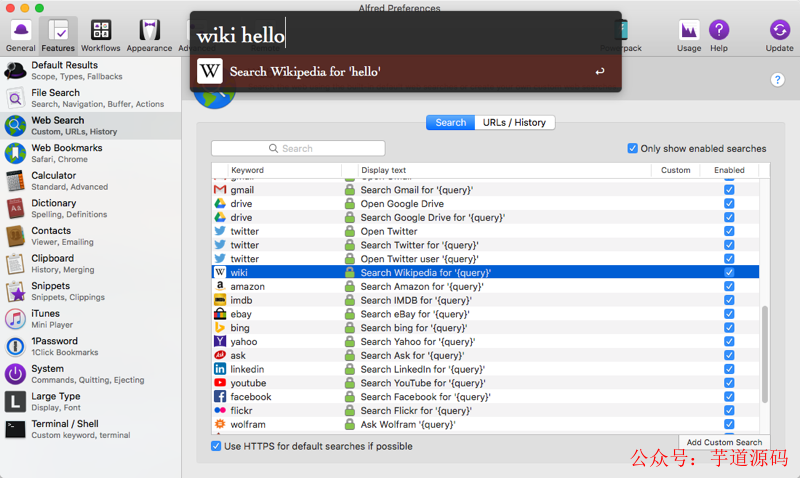
Task: Select Snippets in sidebar
Action: [x=91, y=291]
